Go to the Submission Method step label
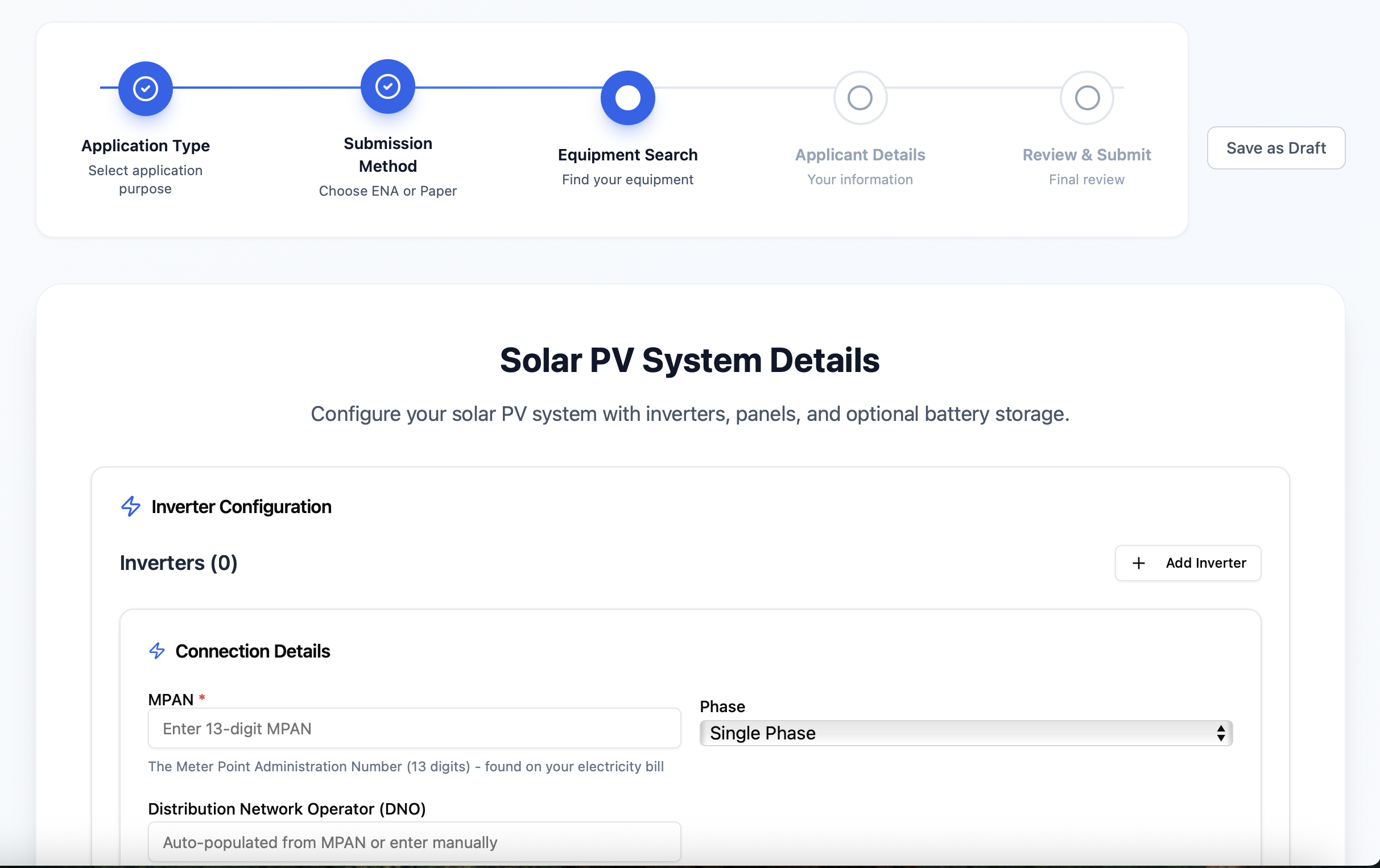Screen dimensions: 1380x868 (388, 155)
